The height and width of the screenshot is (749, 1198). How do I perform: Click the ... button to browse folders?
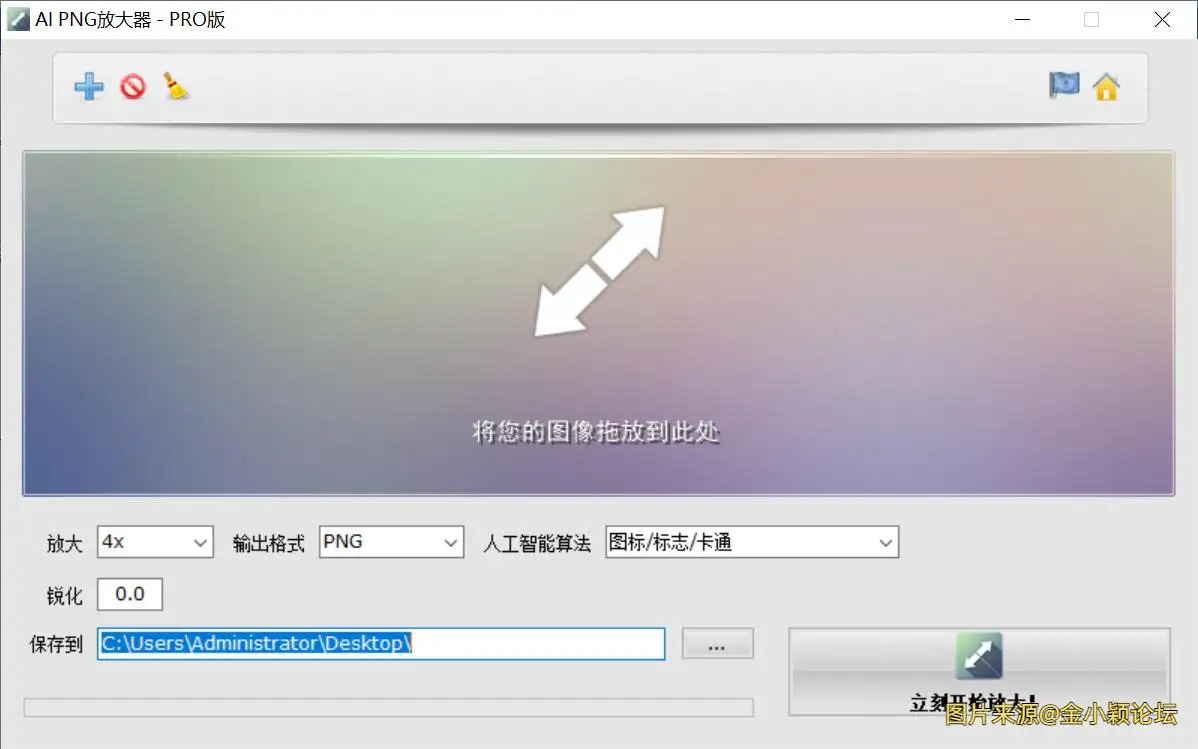717,644
